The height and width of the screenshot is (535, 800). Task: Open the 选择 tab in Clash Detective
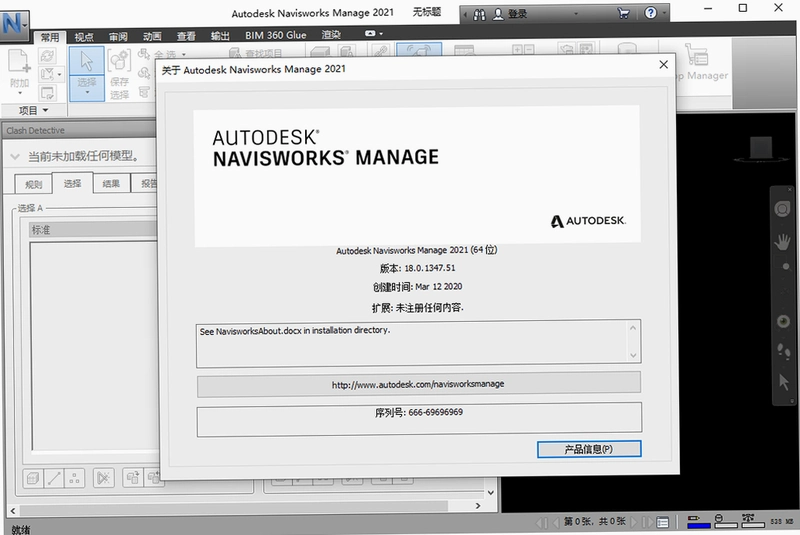click(x=72, y=183)
